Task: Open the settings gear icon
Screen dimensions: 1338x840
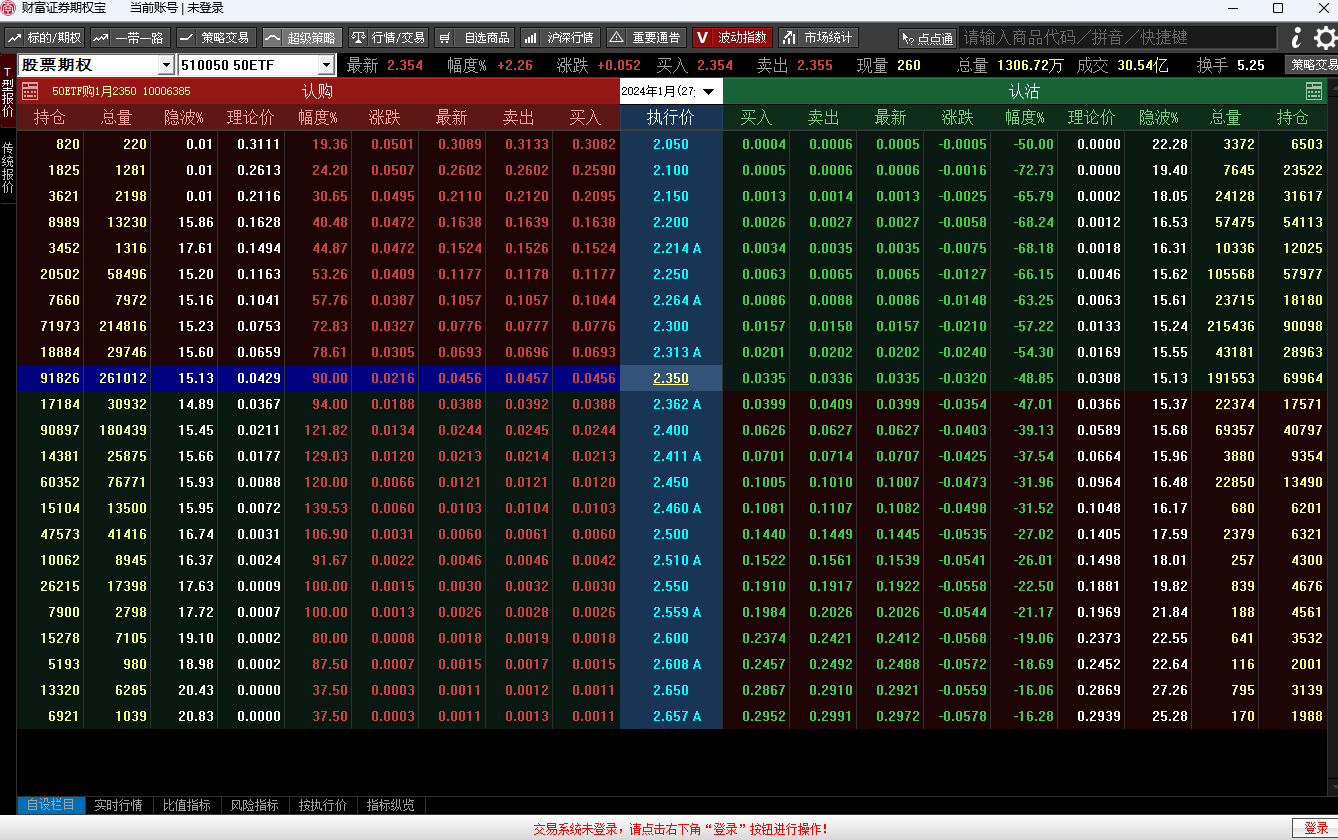Action: pos(1325,38)
